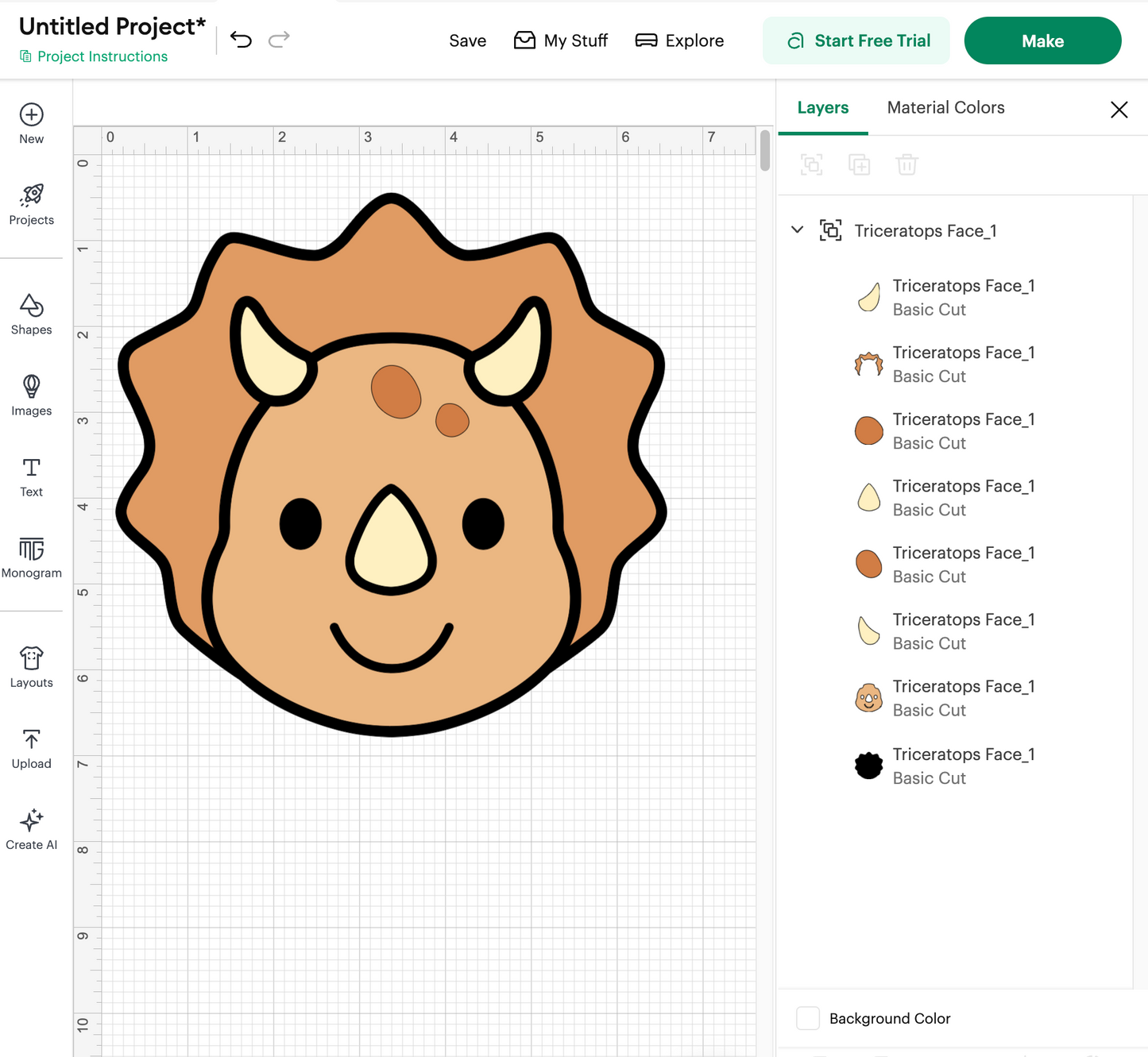The image size is (1148, 1057).
Task: Open My Stuff
Action: tap(561, 41)
